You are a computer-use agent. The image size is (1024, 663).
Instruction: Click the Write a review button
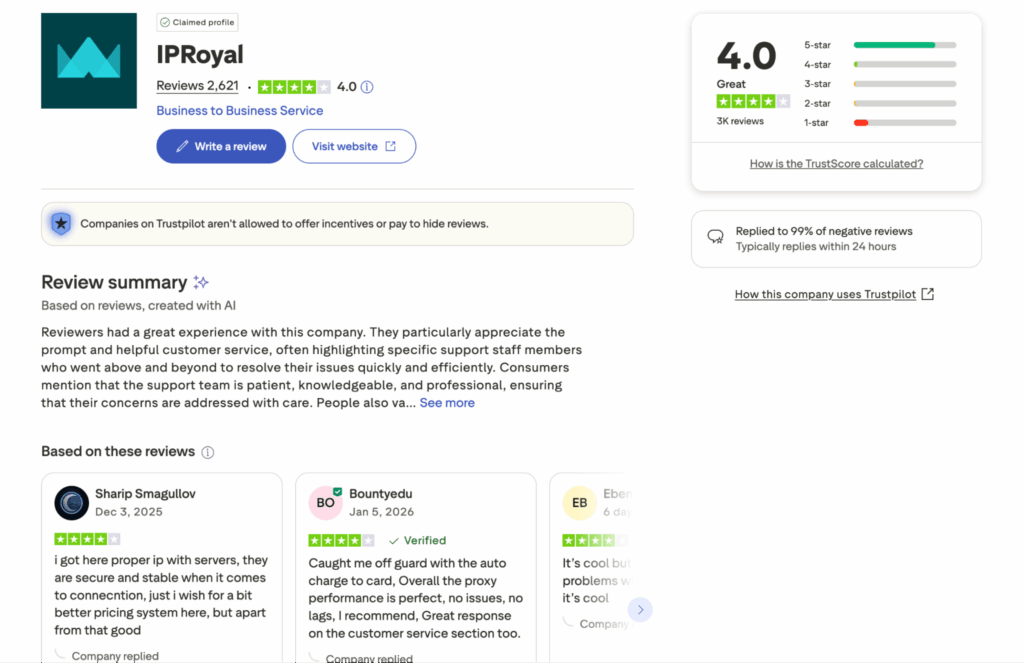[220, 146]
